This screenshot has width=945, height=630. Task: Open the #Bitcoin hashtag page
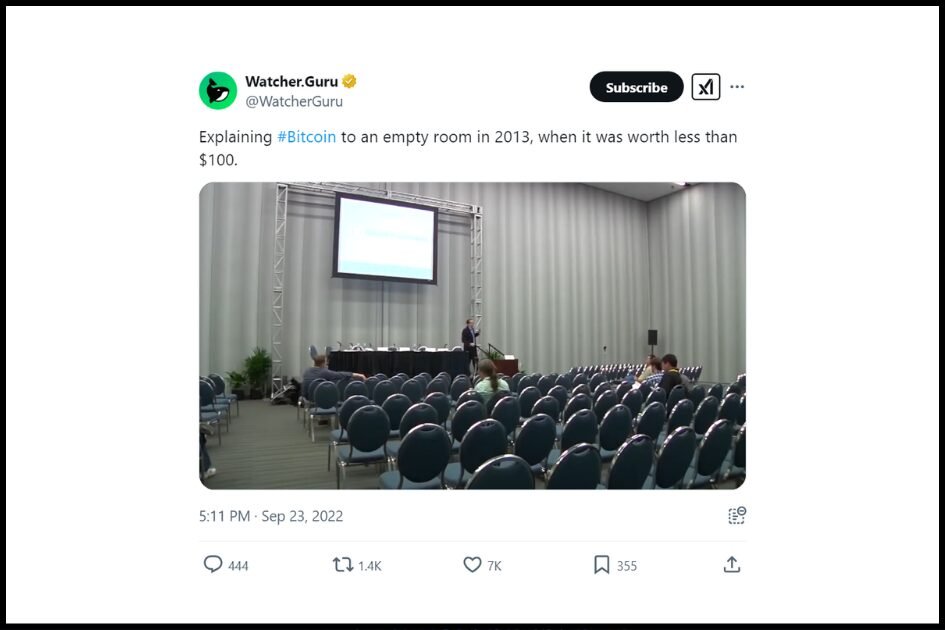(x=305, y=136)
